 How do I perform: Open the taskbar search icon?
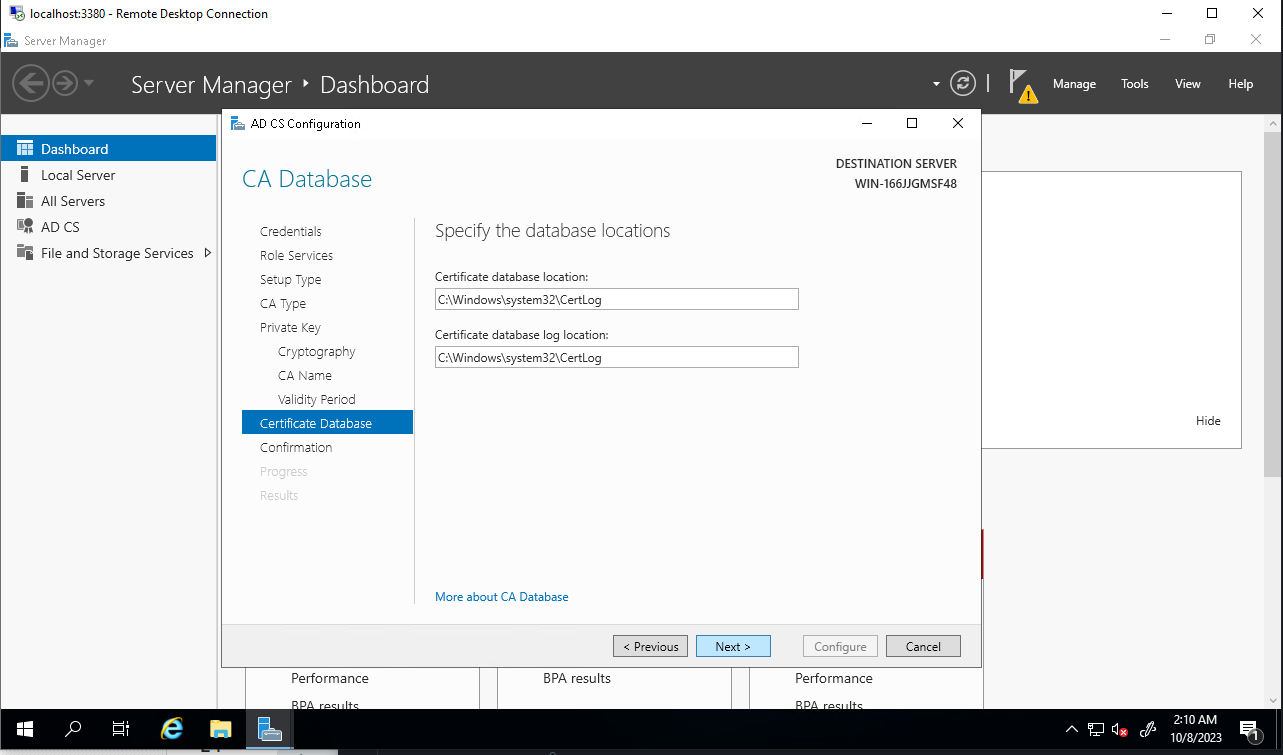coord(73,729)
